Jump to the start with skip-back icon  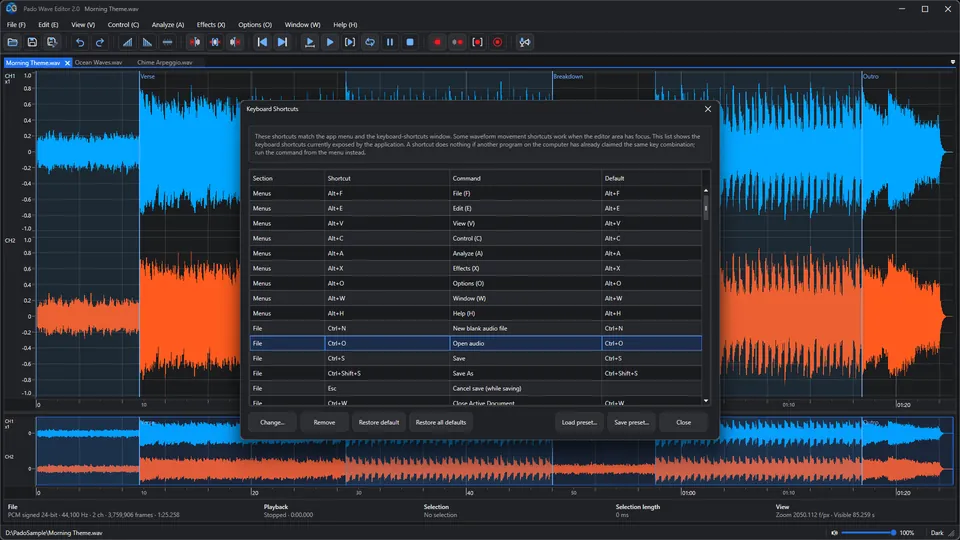(262, 42)
